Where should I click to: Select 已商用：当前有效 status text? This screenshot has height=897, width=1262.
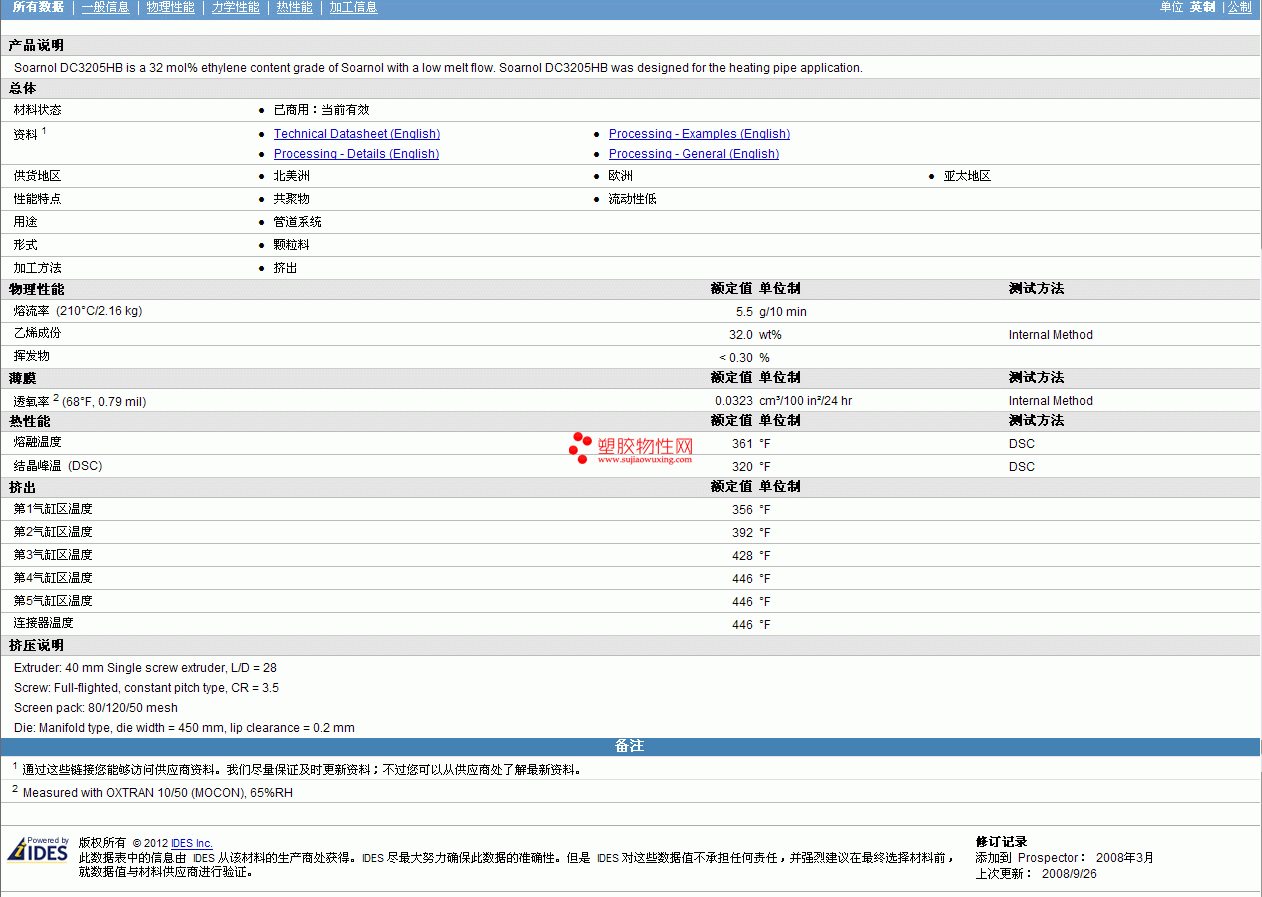tap(321, 110)
